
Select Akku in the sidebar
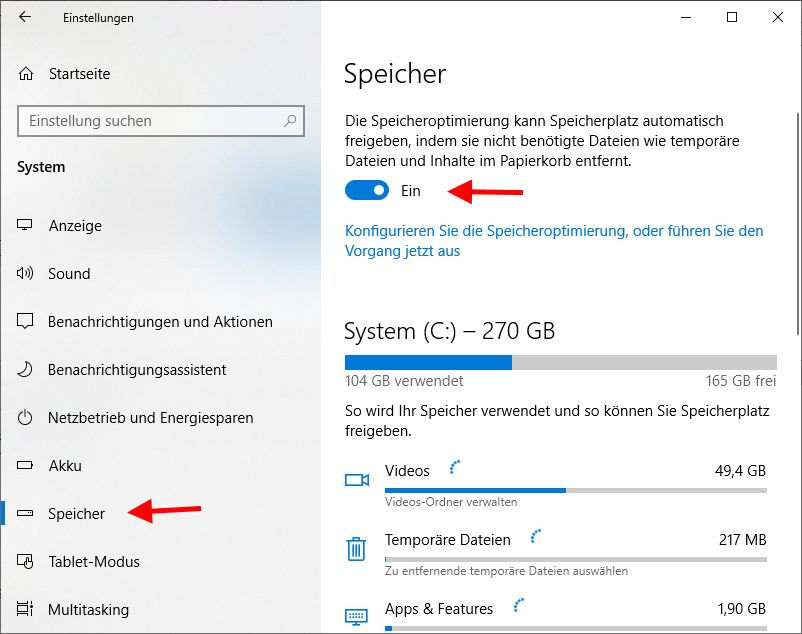coord(65,466)
